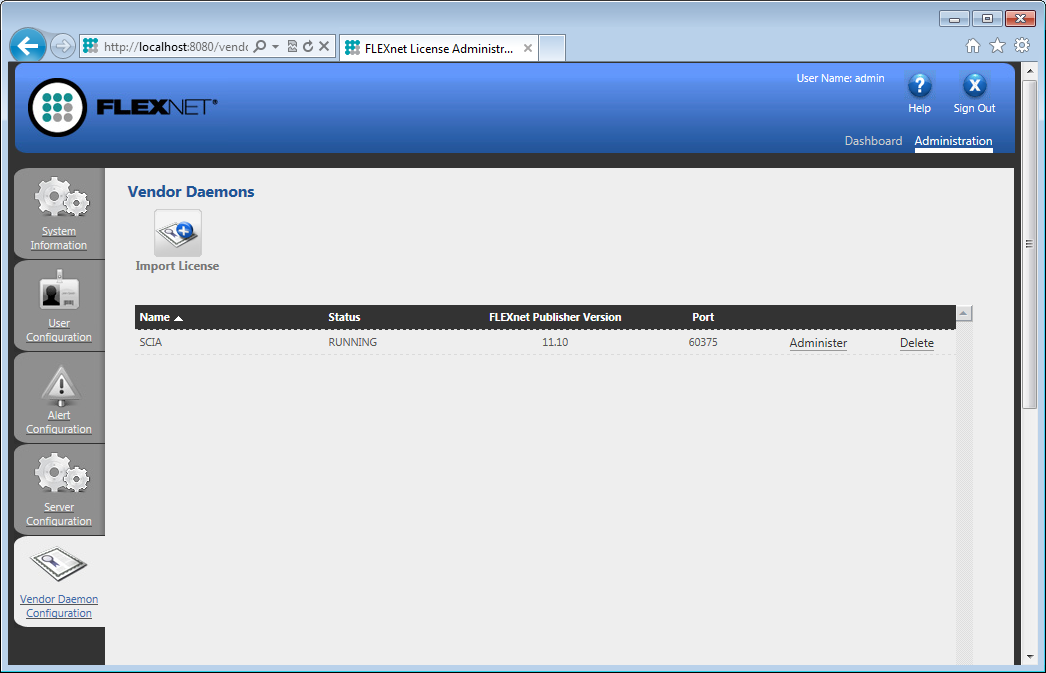Open a new browser tab

coord(552,48)
